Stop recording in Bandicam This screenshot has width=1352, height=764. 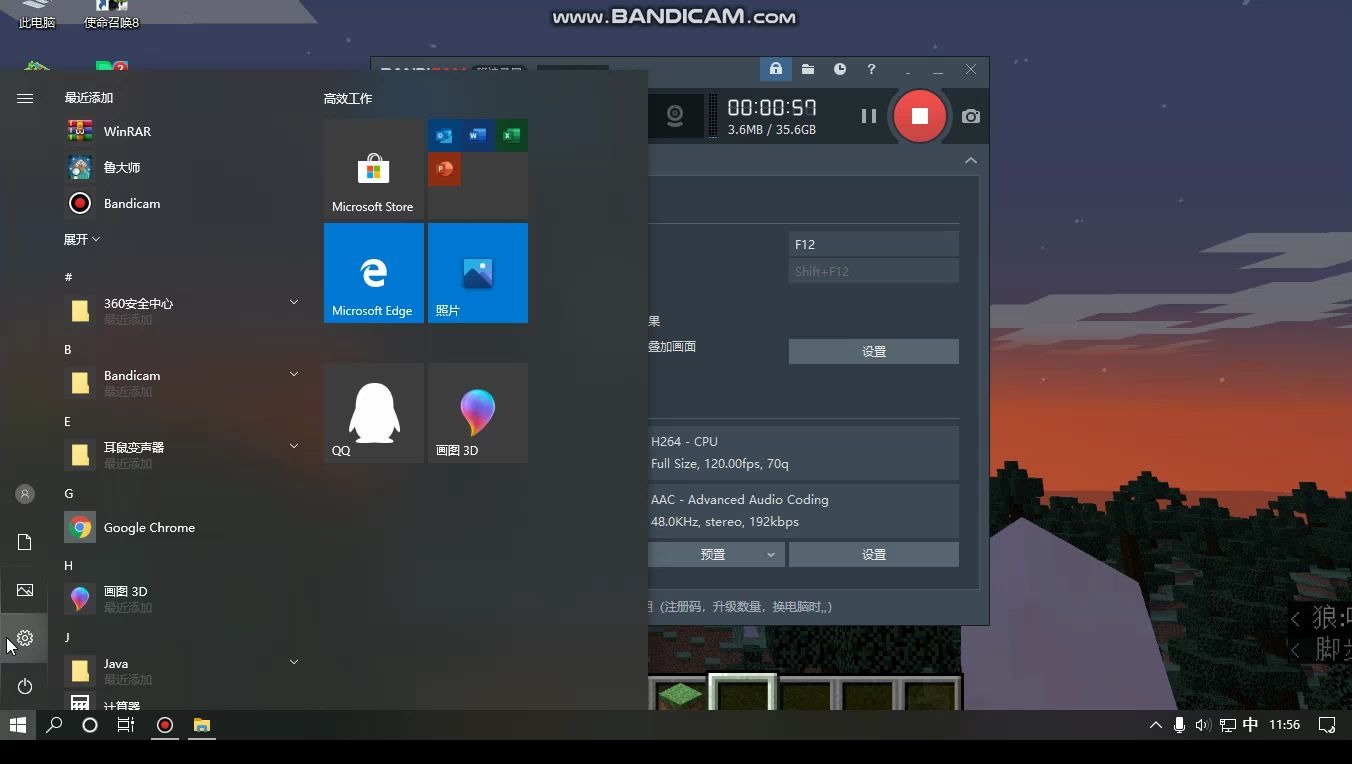tap(919, 116)
